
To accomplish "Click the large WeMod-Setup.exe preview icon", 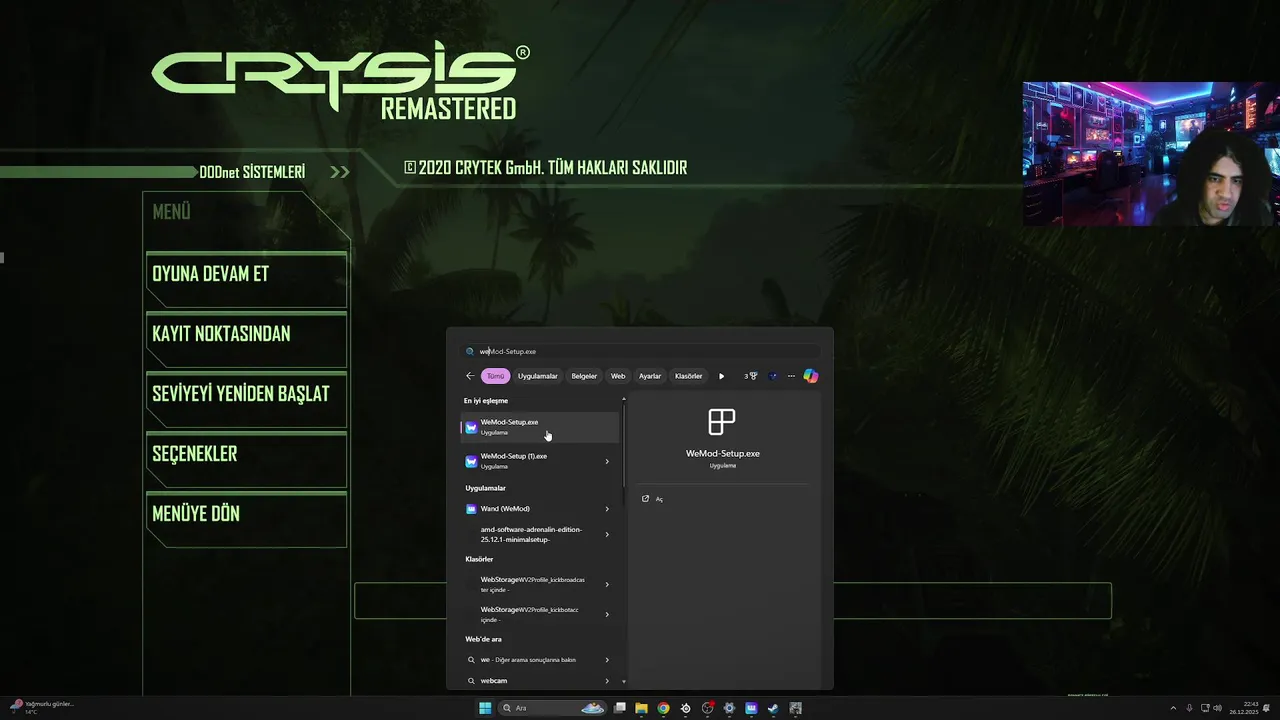I will click(x=722, y=422).
